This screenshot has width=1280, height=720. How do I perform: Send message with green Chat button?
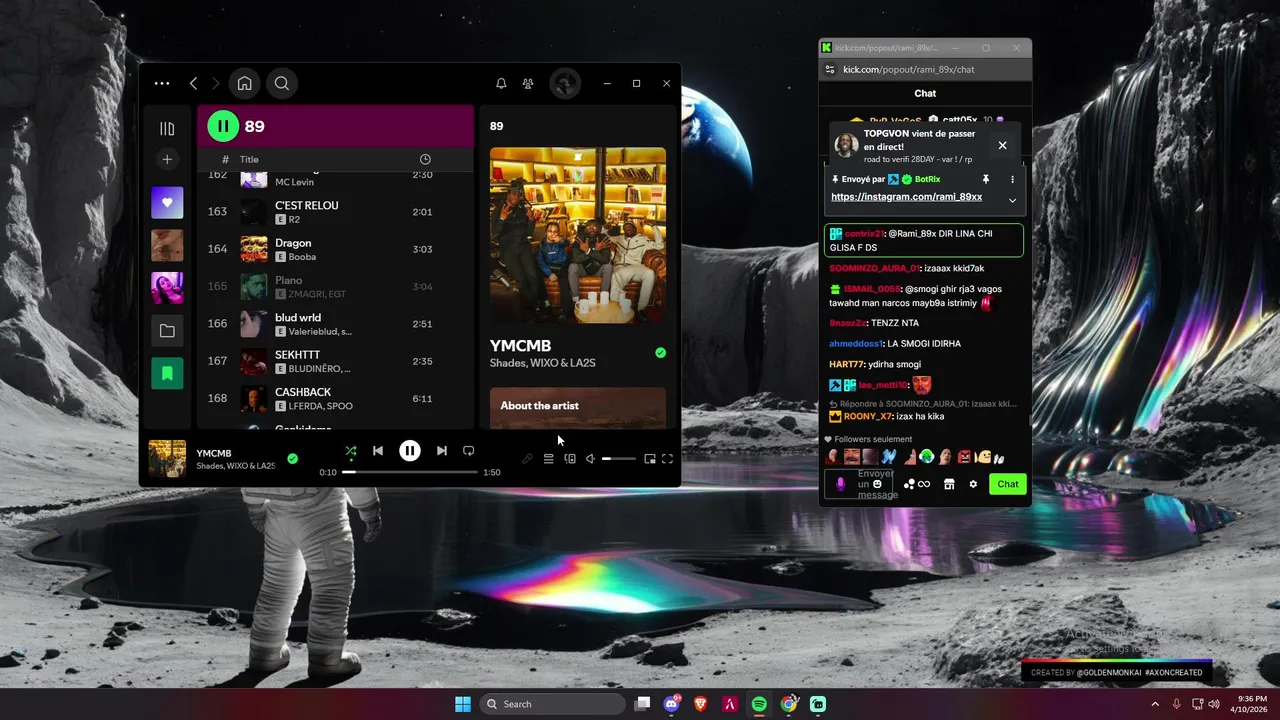click(x=1007, y=484)
